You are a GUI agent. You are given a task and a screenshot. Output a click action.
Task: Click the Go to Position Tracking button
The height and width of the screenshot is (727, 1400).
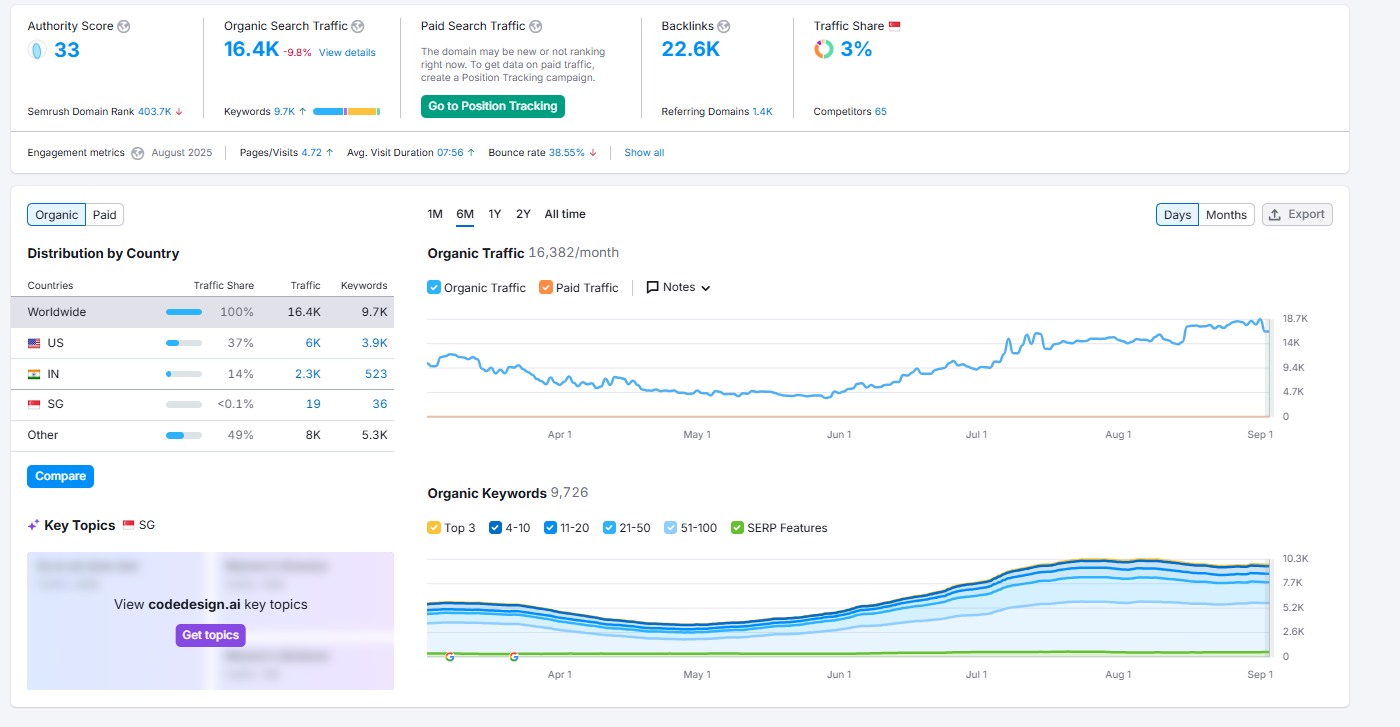pyautogui.click(x=493, y=106)
